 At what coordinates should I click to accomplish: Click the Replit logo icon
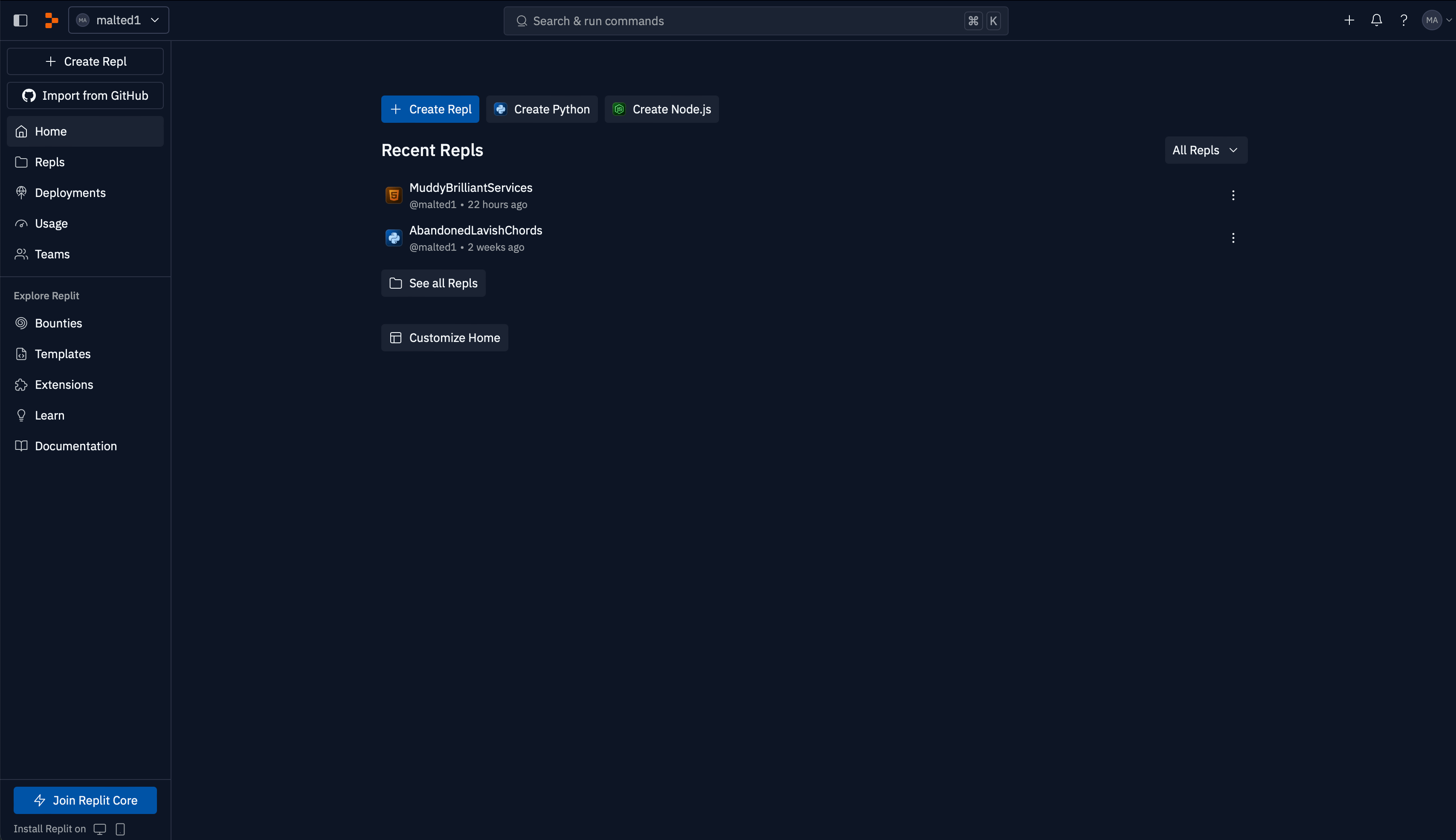(52, 20)
